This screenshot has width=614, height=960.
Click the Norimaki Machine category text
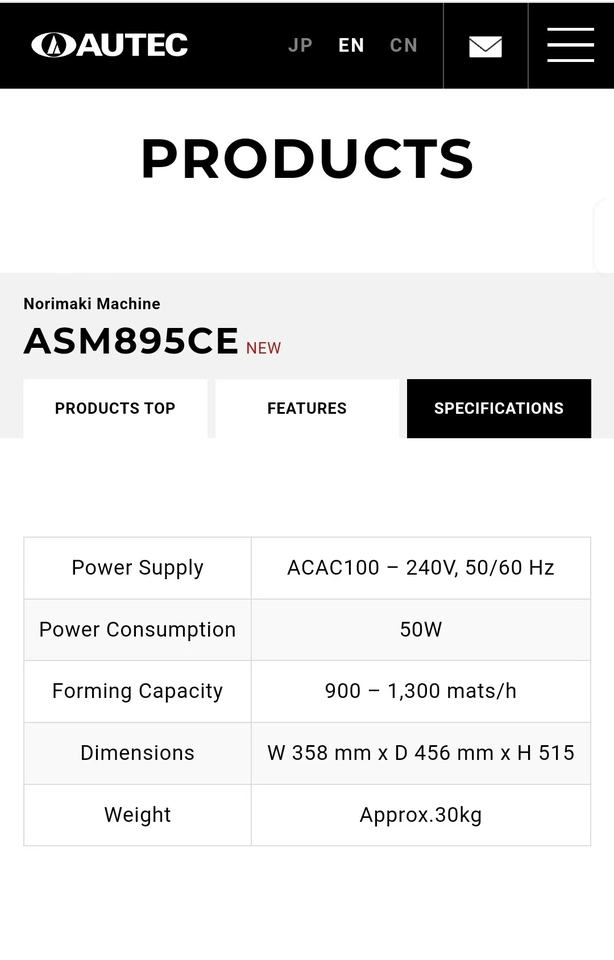click(x=92, y=304)
